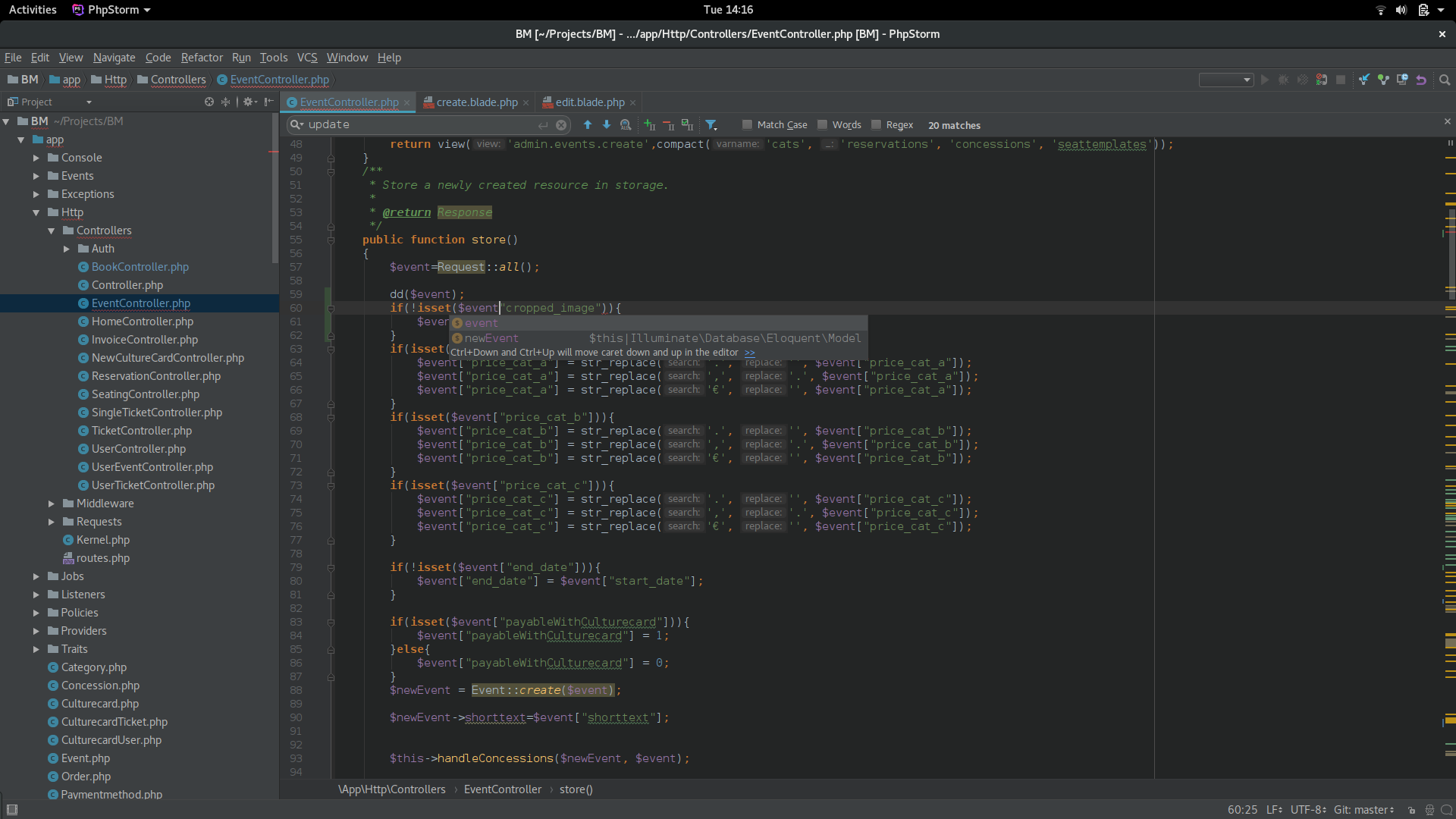Click the update search input field

point(421,124)
